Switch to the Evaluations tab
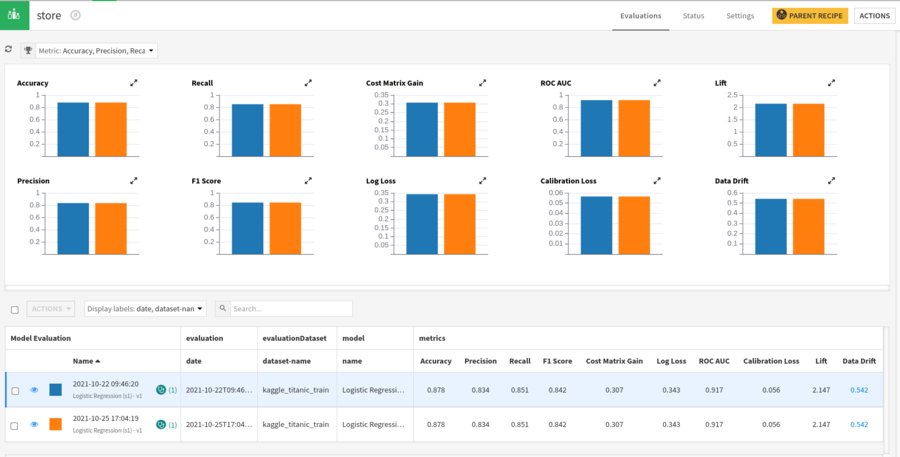This screenshot has width=900, height=457. [x=641, y=16]
